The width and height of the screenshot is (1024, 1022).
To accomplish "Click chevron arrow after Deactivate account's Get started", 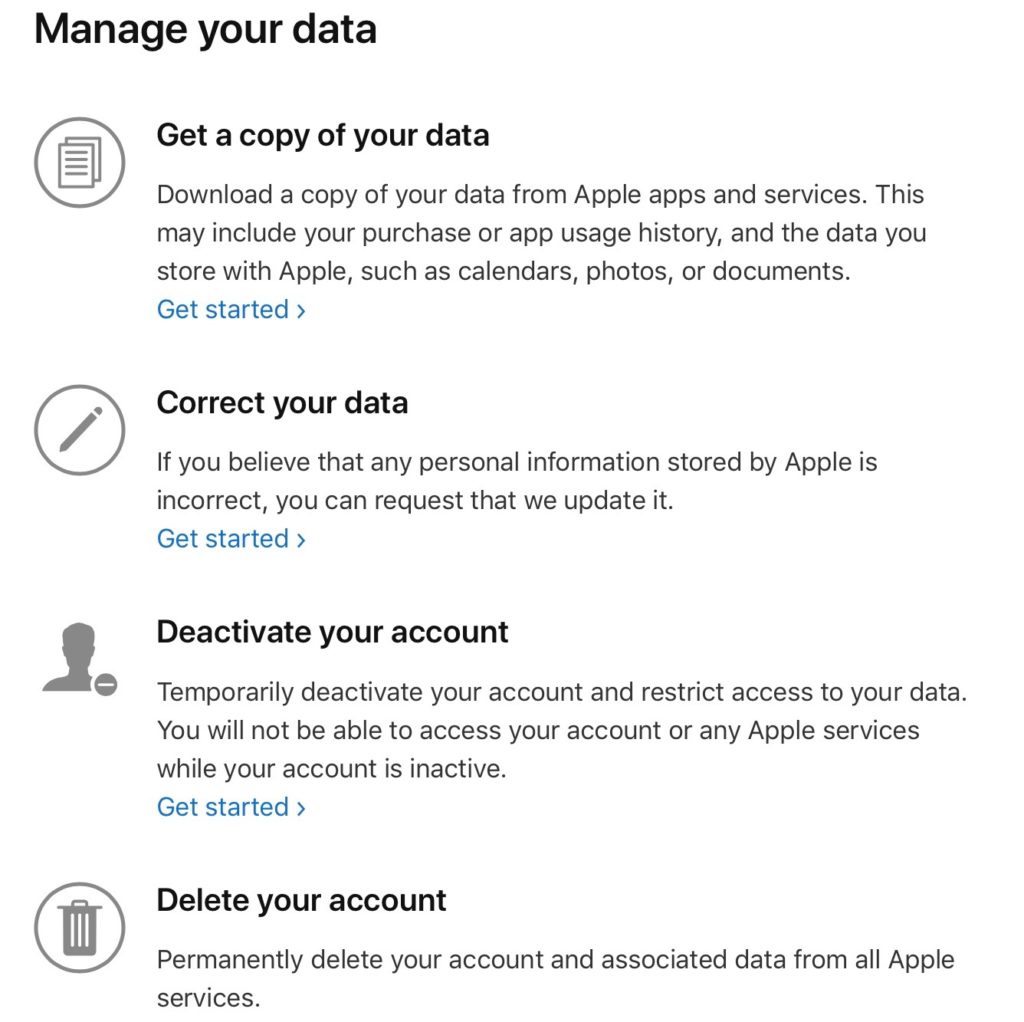I will 301,808.
